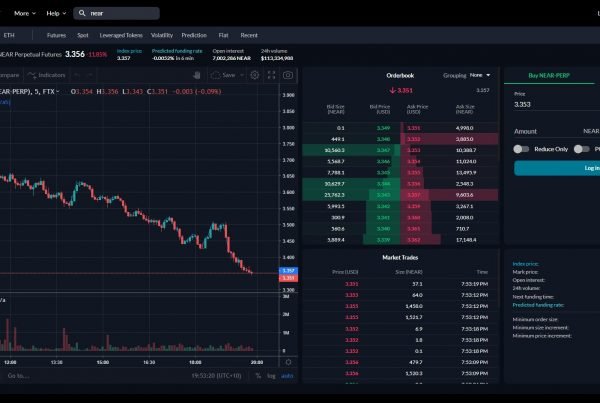600x403 pixels.
Task: Take chart snapshot with camera icon
Action: (288, 75)
